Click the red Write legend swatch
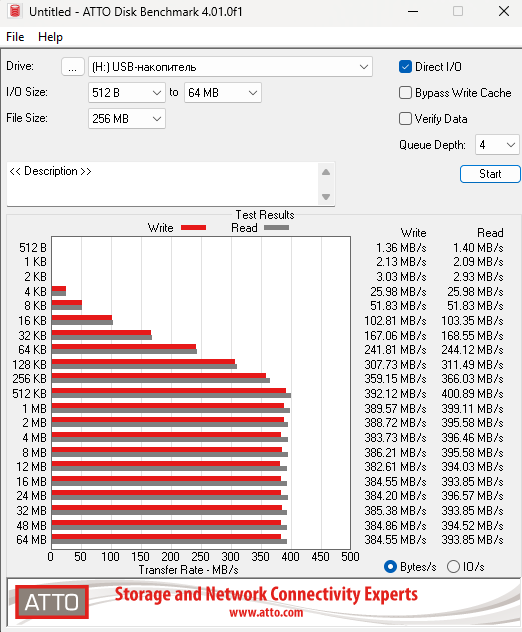This screenshot has width=522, height=632. coord(193,228)
